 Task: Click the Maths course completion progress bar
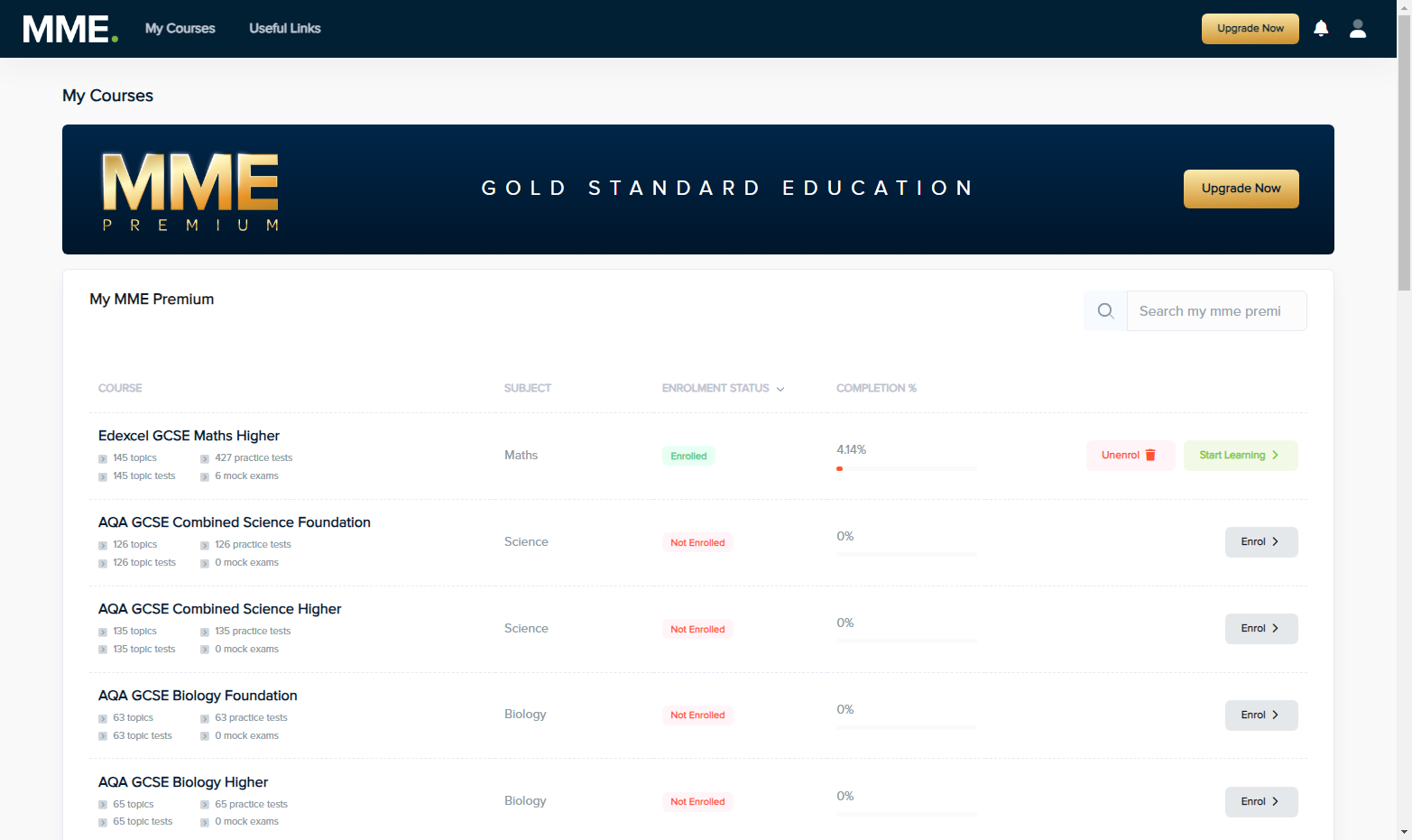click(x=907, y=469)
